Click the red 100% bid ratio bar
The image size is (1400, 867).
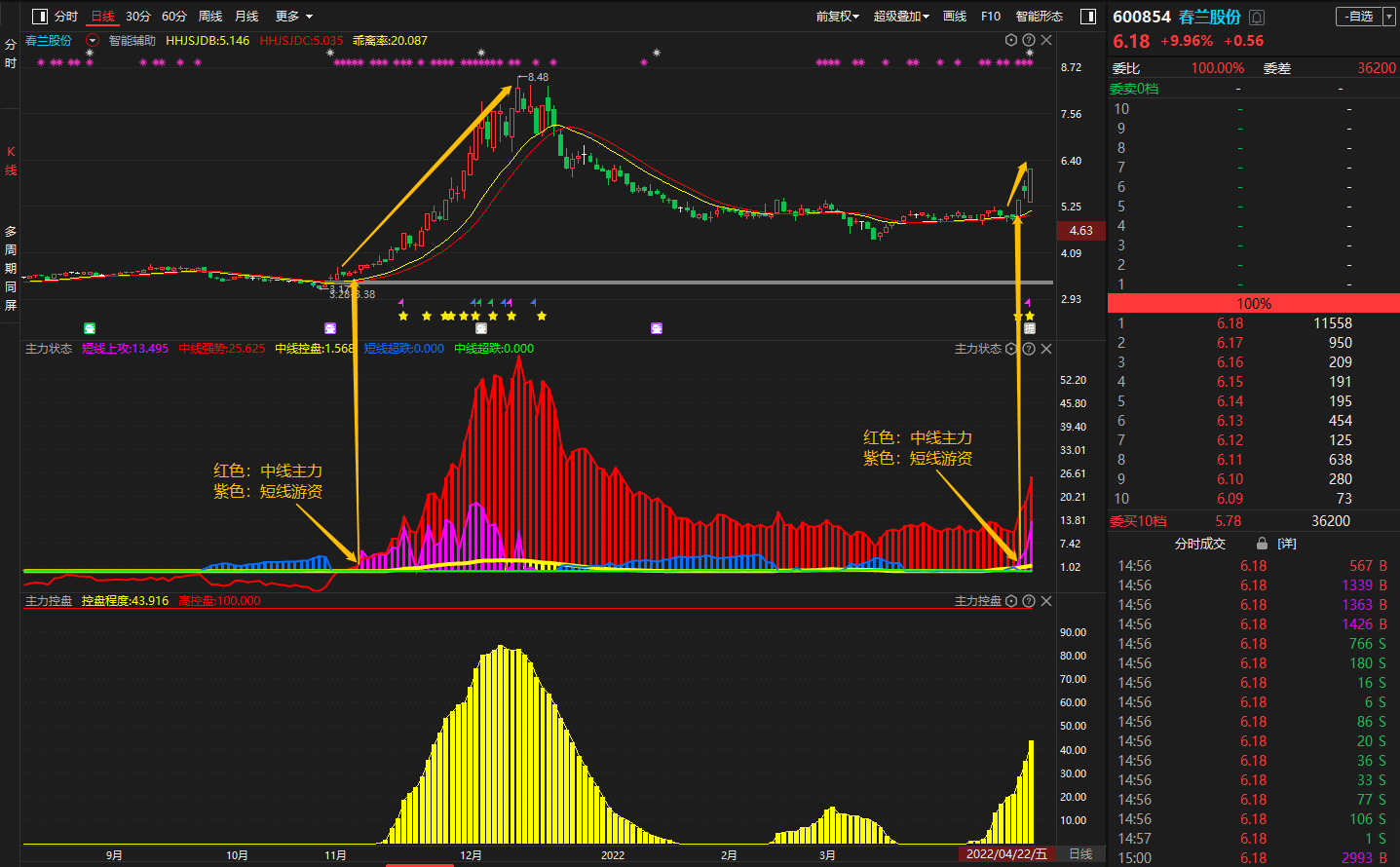(1253, 304)
